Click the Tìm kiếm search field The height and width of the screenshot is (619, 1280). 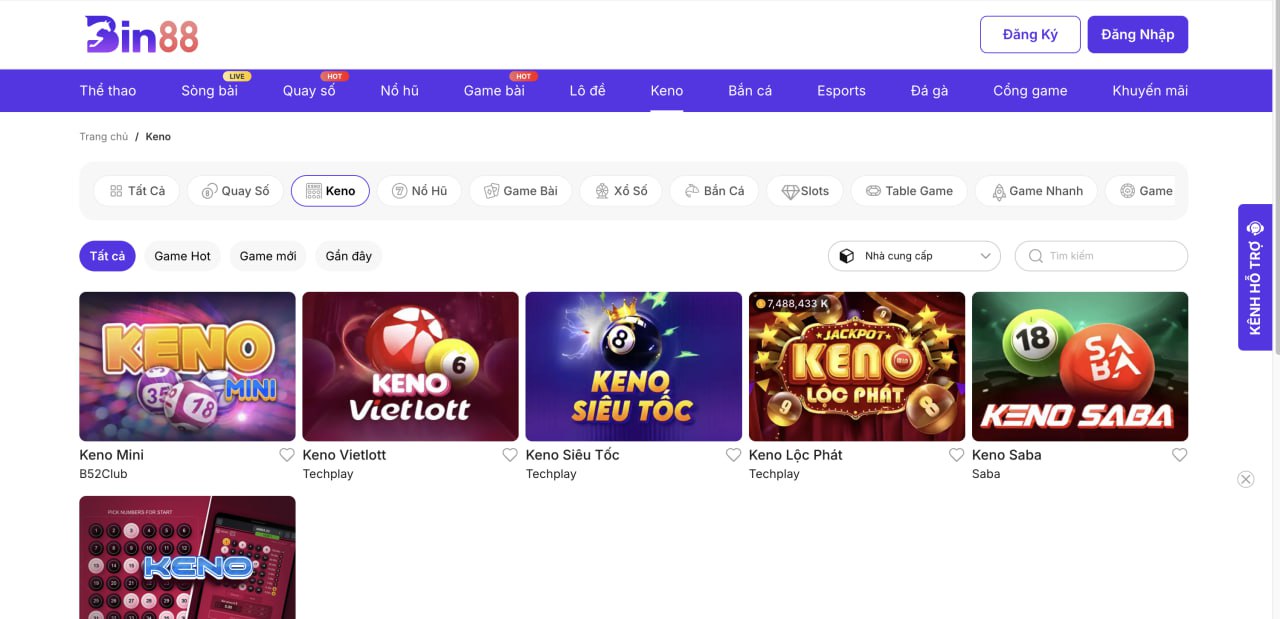(1110, 256)
